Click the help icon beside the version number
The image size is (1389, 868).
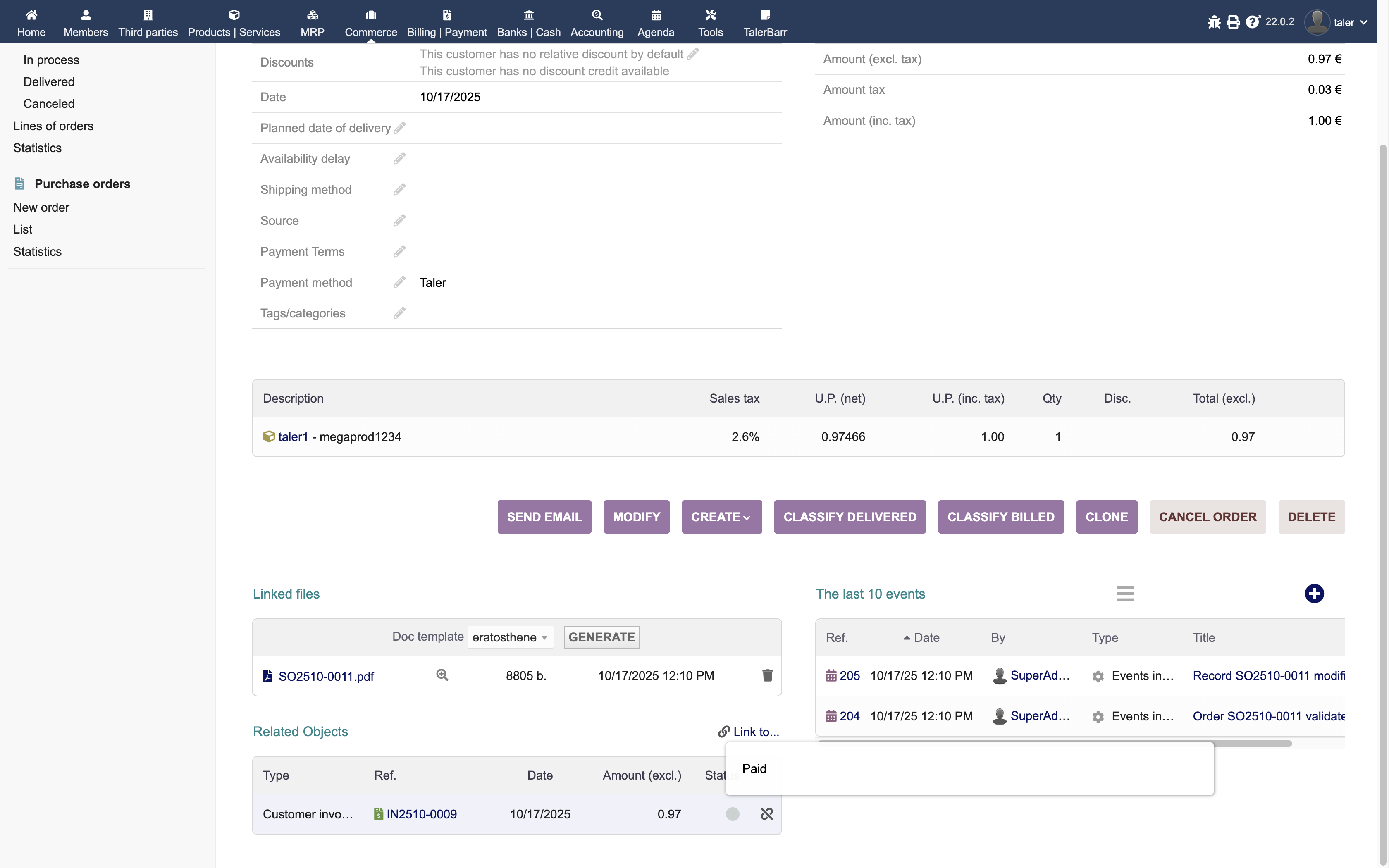pos(1253,22)
